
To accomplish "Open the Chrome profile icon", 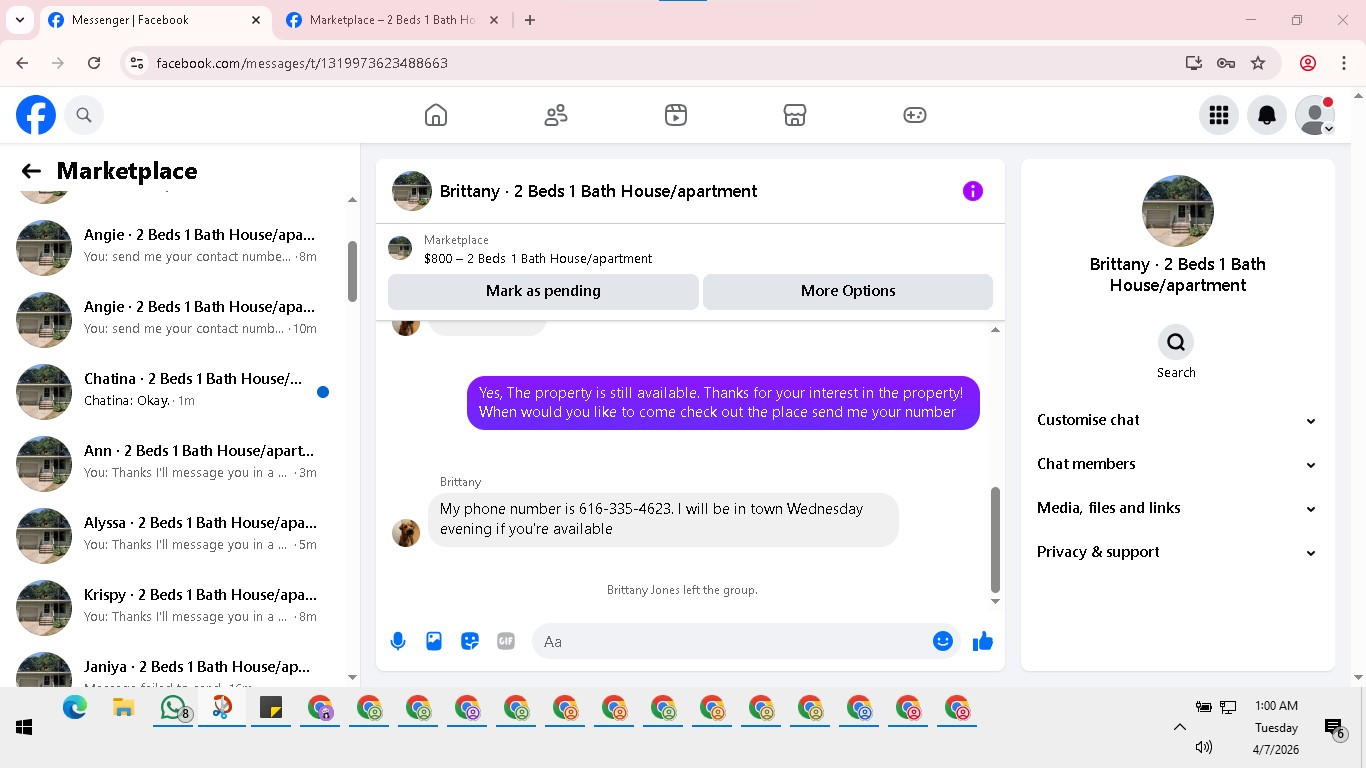I will [x=1308, y=63].
